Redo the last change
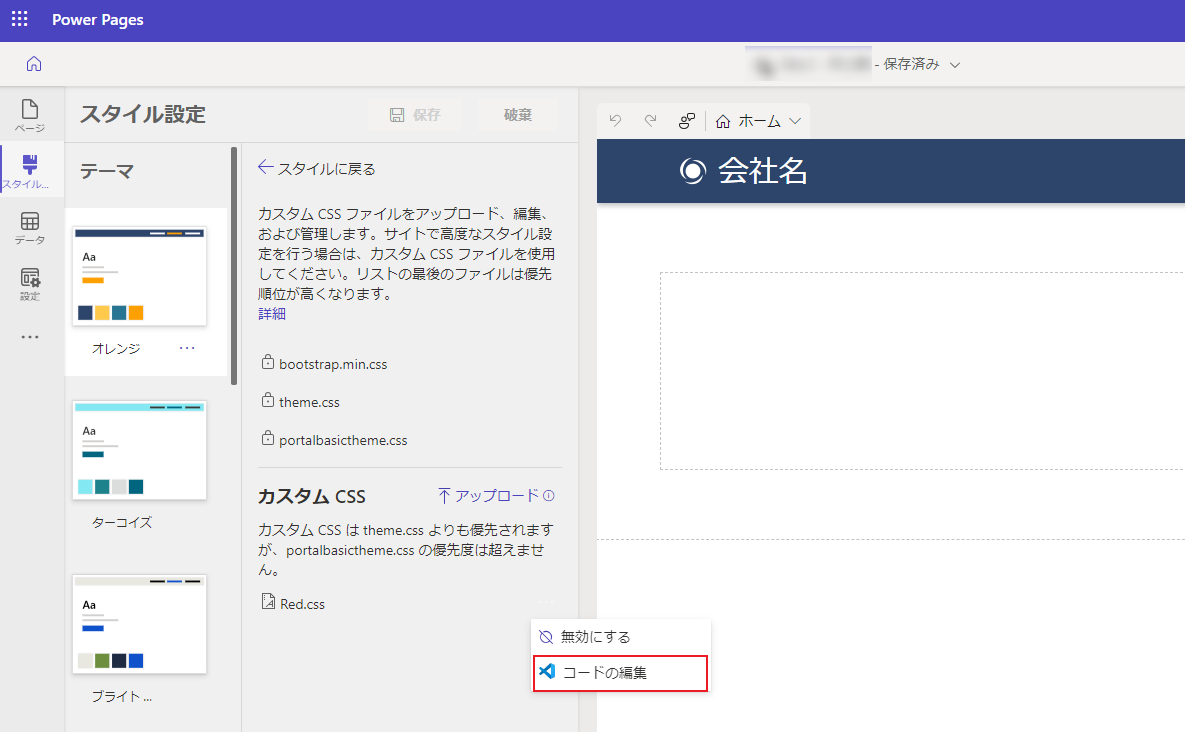 coord(650,121)
